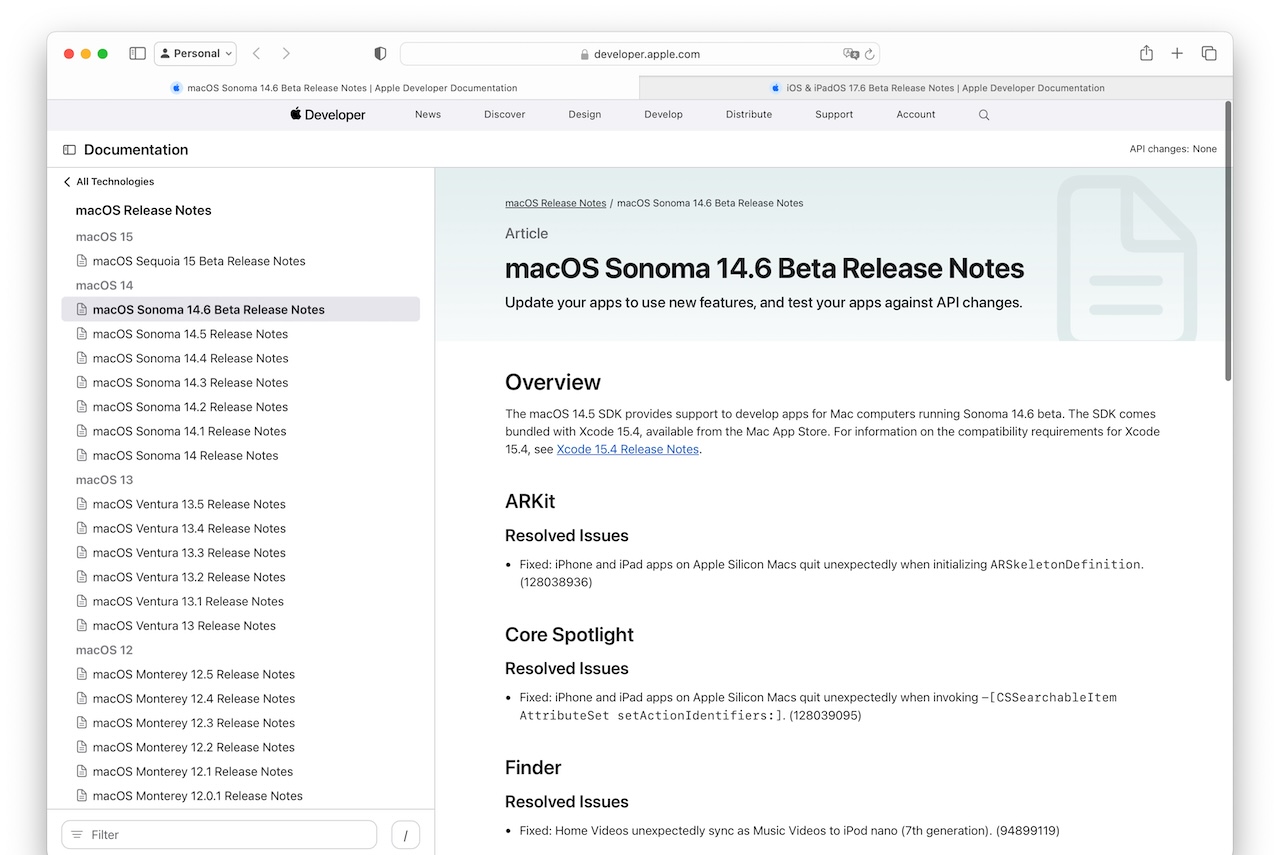Open the Support menu
The image size is (1280, 855).
click(834, 115)
